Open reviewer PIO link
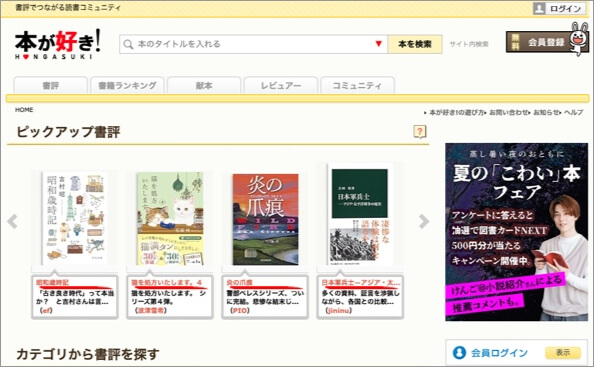Viewport: 594px width, 367px height. [239, 310]
